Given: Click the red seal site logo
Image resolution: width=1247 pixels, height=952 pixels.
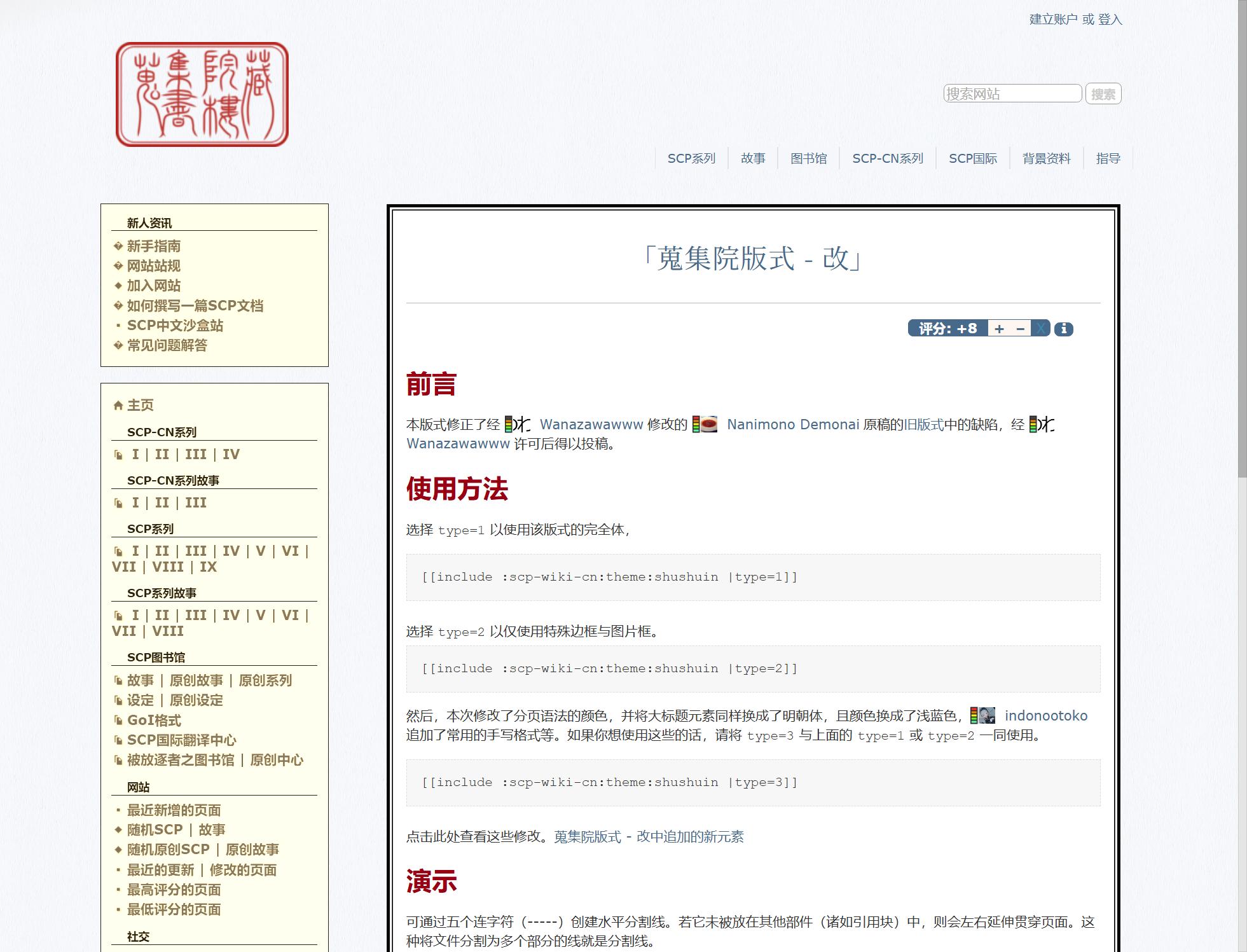Looking at the screenshot, I should click(202, 94).
